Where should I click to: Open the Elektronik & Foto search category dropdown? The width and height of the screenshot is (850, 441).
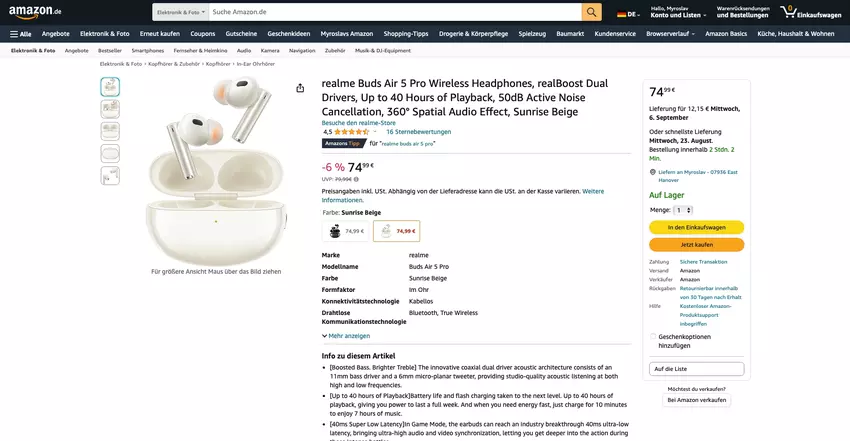pyautogui.click(x=181, y=12)
